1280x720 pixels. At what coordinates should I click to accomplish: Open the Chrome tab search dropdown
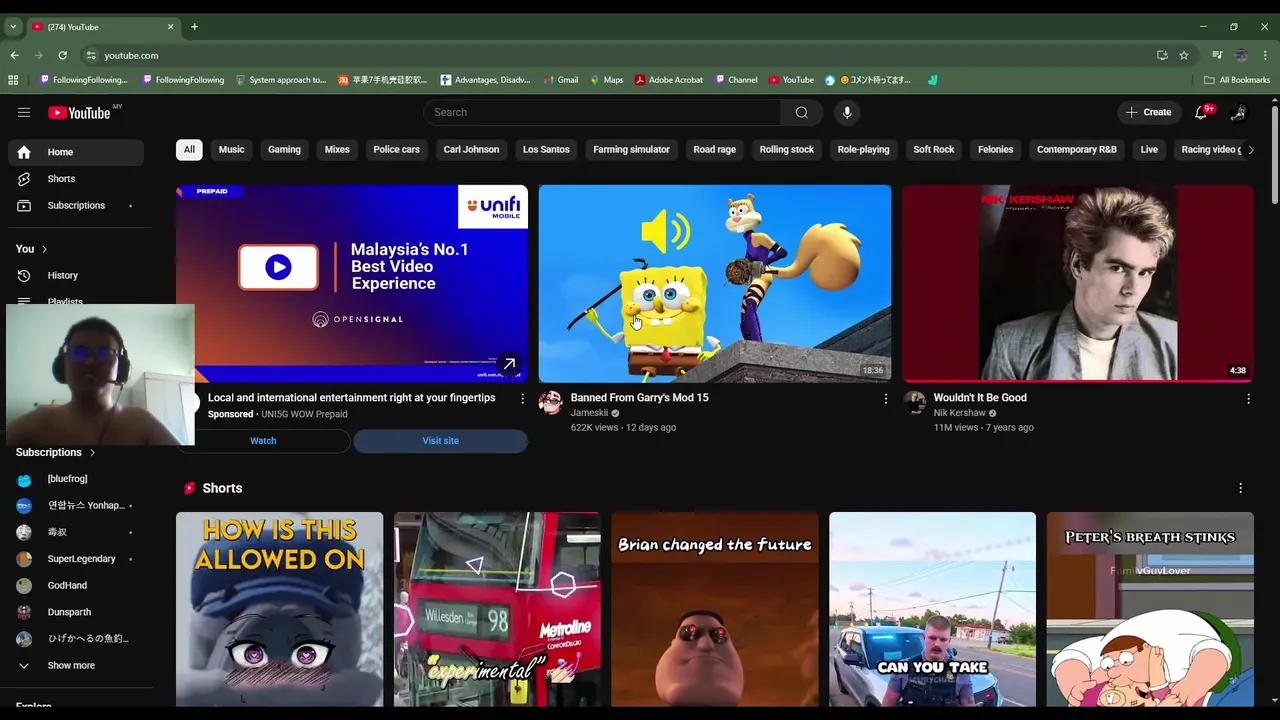pos(13,27)
